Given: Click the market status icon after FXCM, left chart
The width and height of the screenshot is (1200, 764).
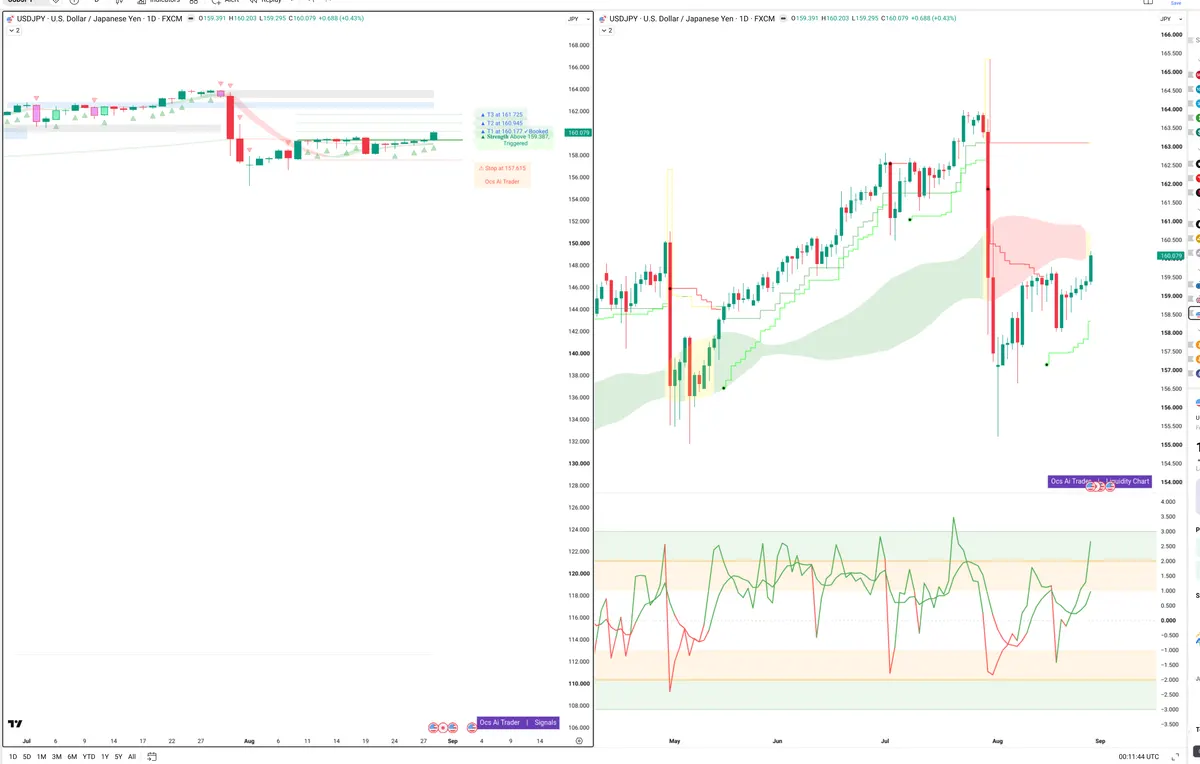Looking at the screenshot, I should pyautogui.click(x=192, y=19).
